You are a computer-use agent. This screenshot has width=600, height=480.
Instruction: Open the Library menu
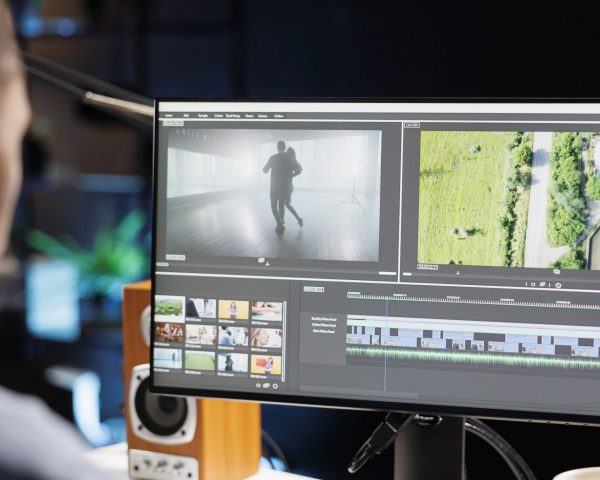tap(263, 116)
